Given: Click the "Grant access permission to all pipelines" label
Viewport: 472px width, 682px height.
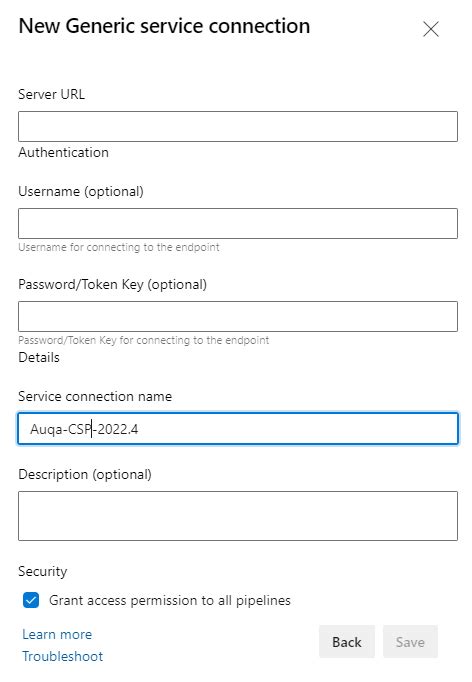Looking at the screenshot, I should 170,600.
